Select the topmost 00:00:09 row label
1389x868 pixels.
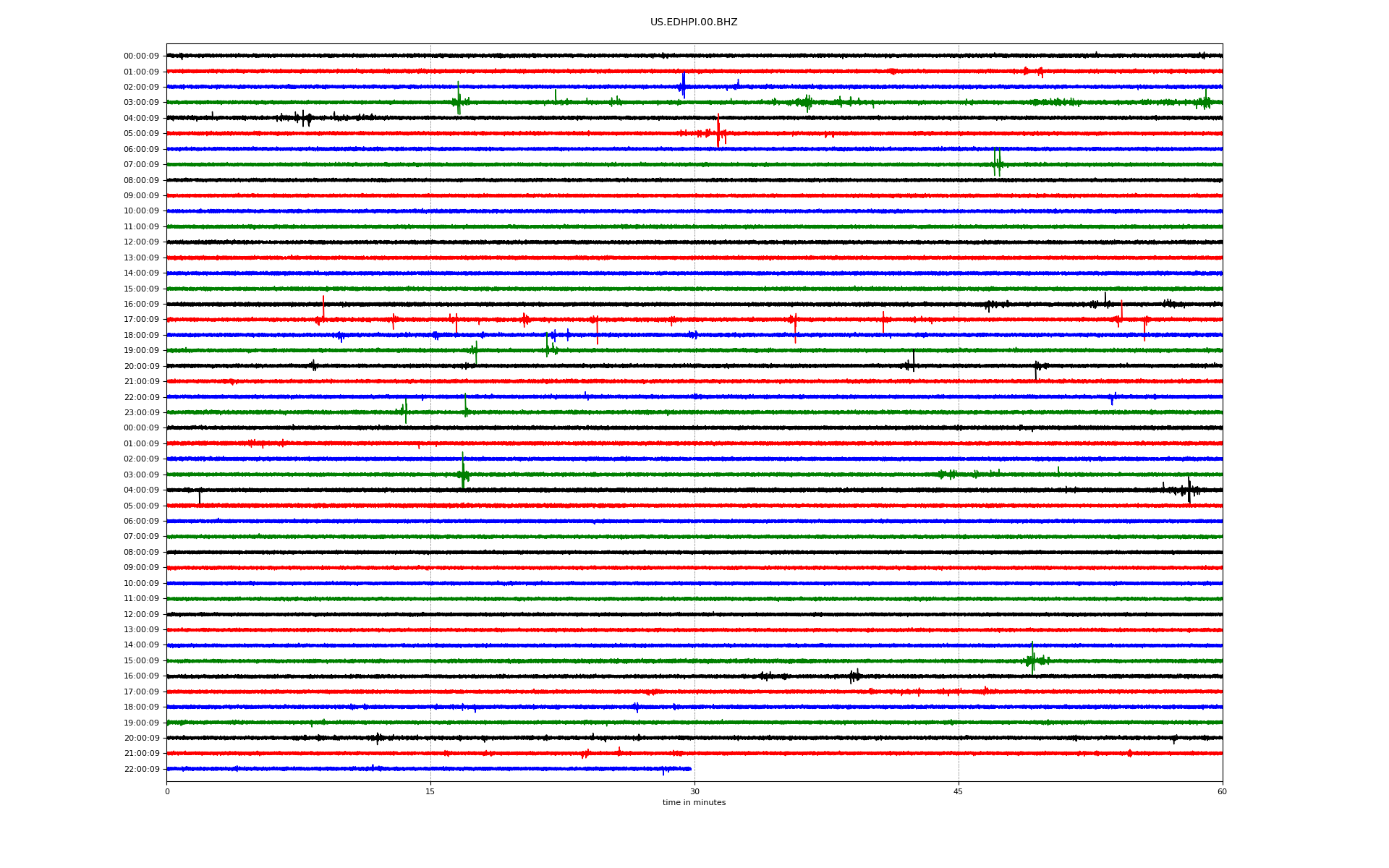tap(141, 56)
